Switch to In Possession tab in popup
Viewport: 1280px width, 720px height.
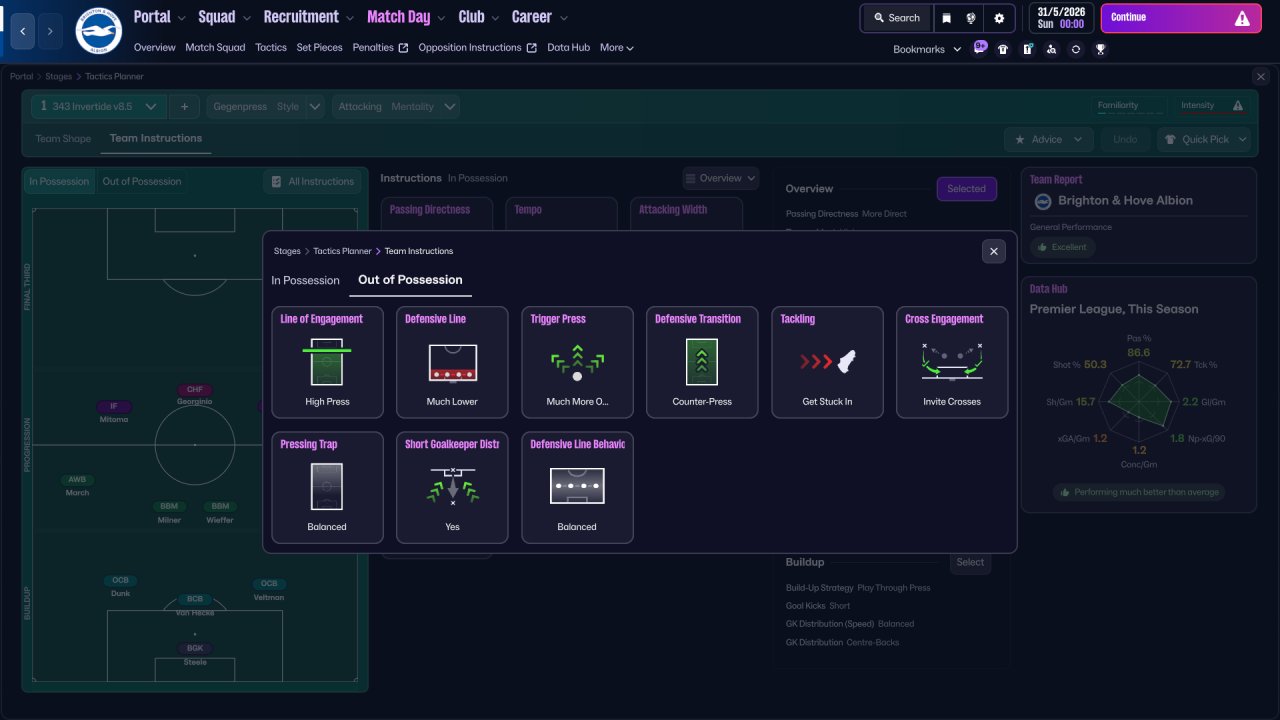[x=305, y=280]
